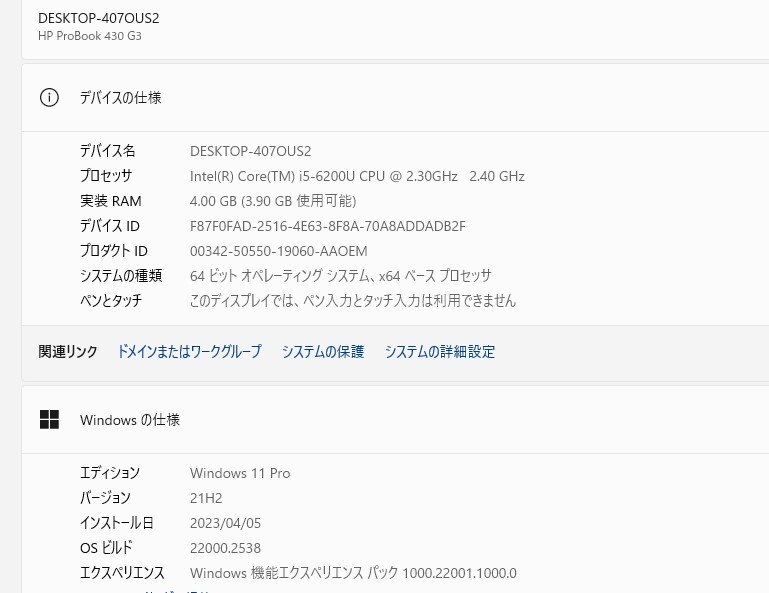The width and height of the screenshot is (769, 593).
Task: Open the ドメインまたはワークグループ link
Action: (189, 352)
